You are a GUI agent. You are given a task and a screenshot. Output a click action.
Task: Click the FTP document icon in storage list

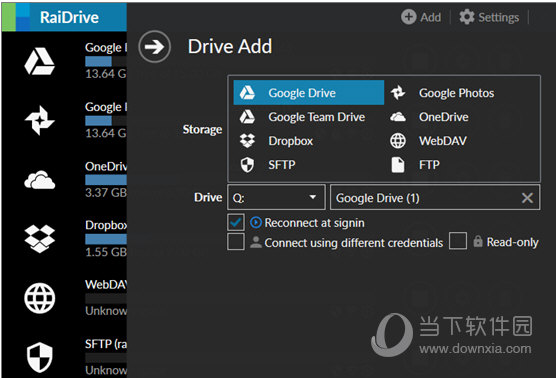pyautogui.click(x=398, y=165)
